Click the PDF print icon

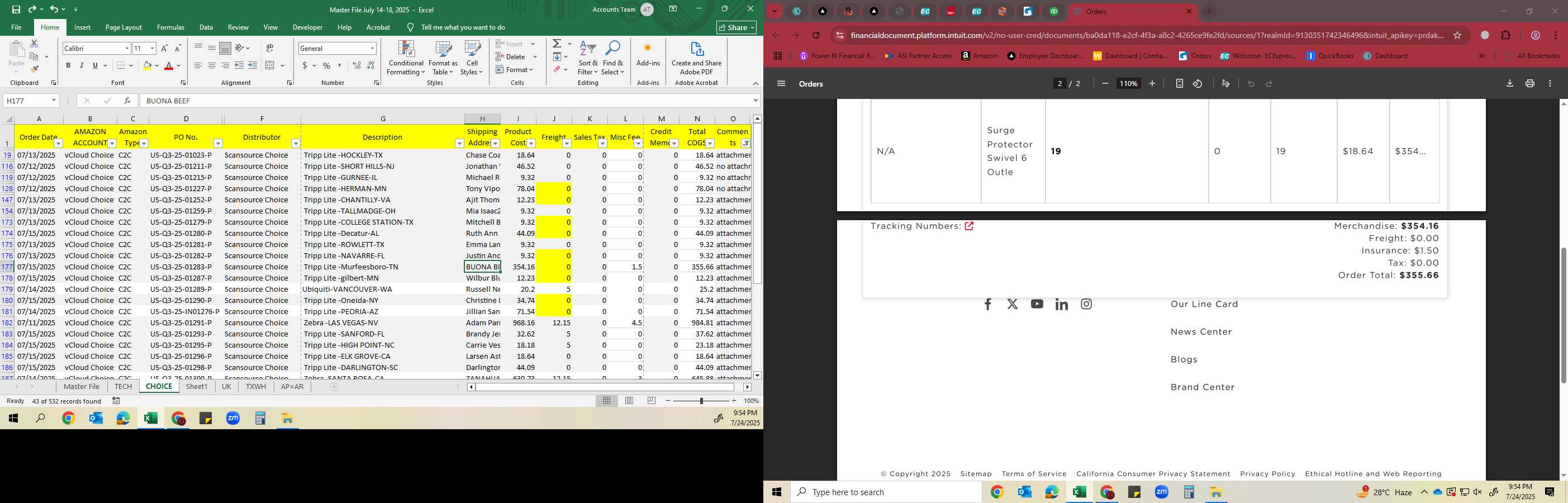1529,83
